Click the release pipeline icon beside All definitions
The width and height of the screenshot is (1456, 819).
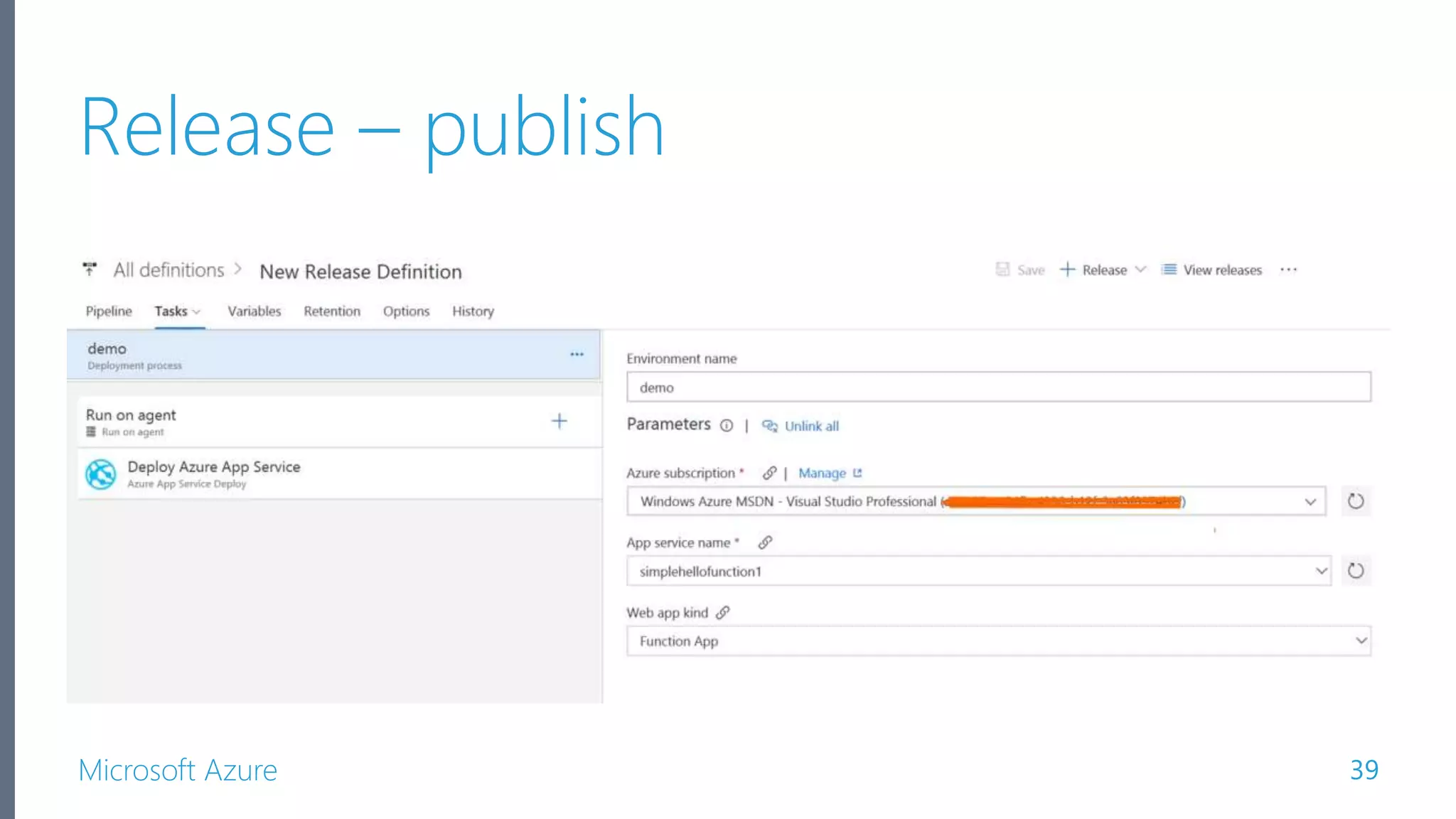[x=90, y=269]
